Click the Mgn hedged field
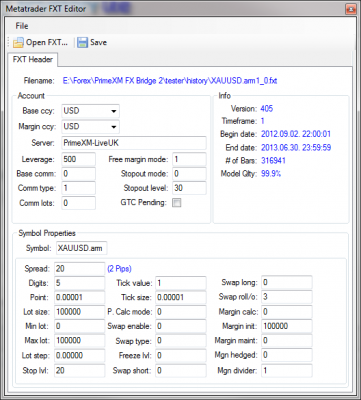Image resolution: width=361 pixels, height=400 pixels. tap(287, 355)
